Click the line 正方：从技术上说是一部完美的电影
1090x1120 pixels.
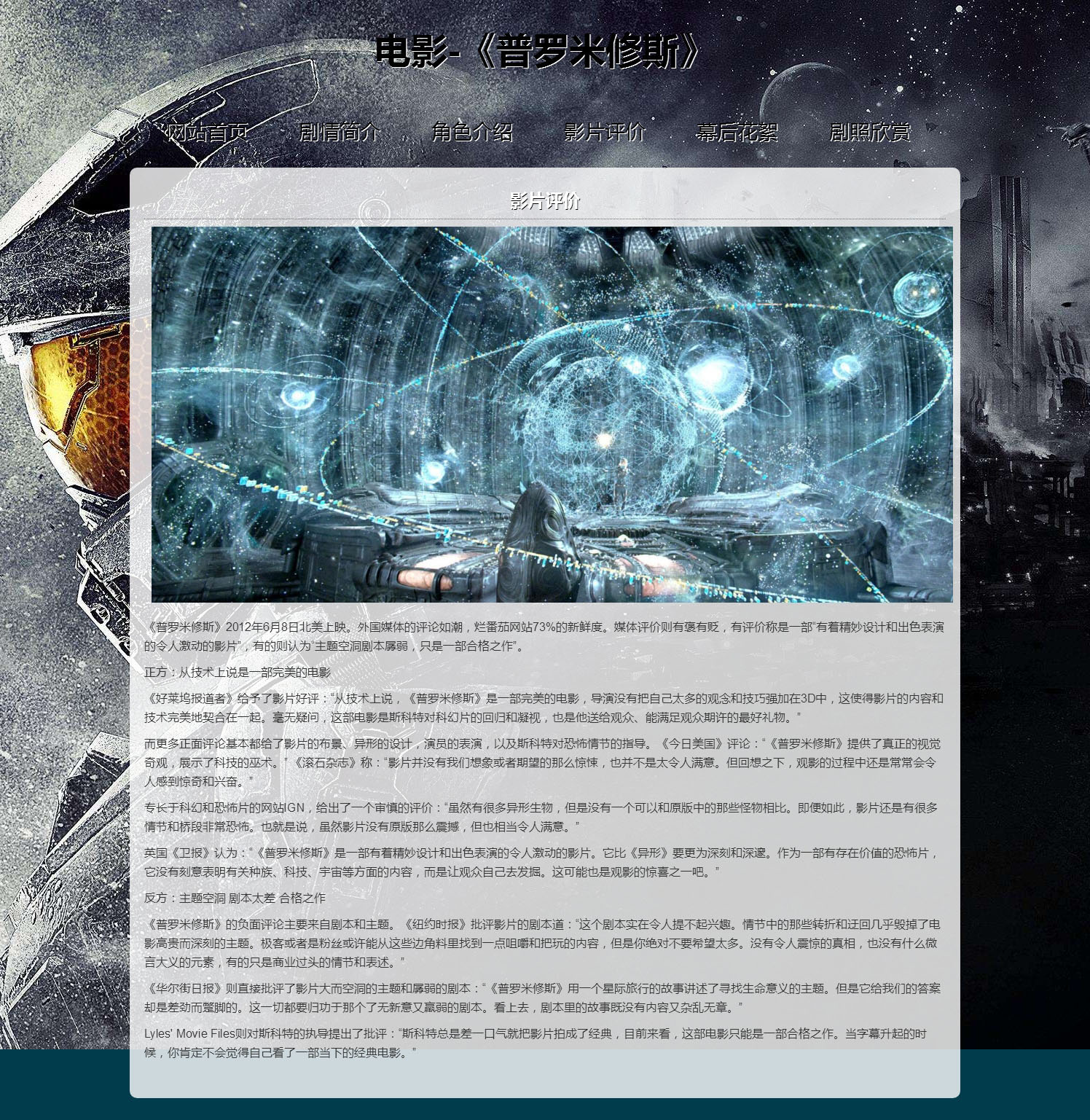point(238,672)
